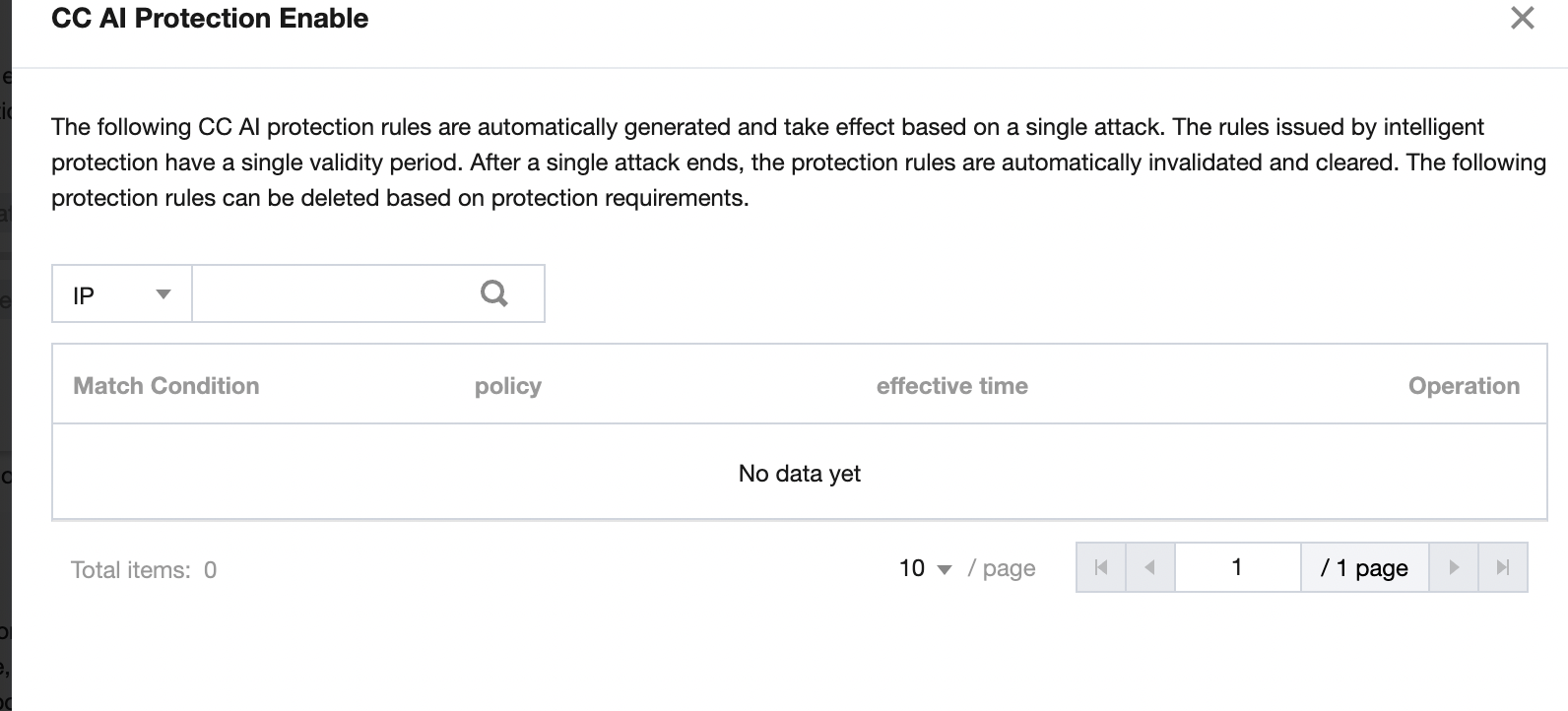Open the IP filter type dropdown

(121, 294)
